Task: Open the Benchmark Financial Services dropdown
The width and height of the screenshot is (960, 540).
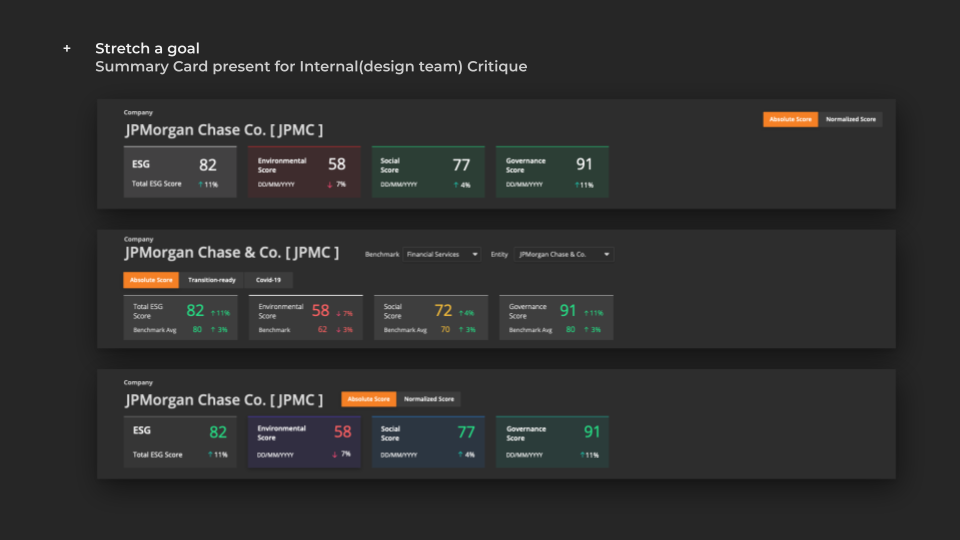Action: [x=441, y=254]
